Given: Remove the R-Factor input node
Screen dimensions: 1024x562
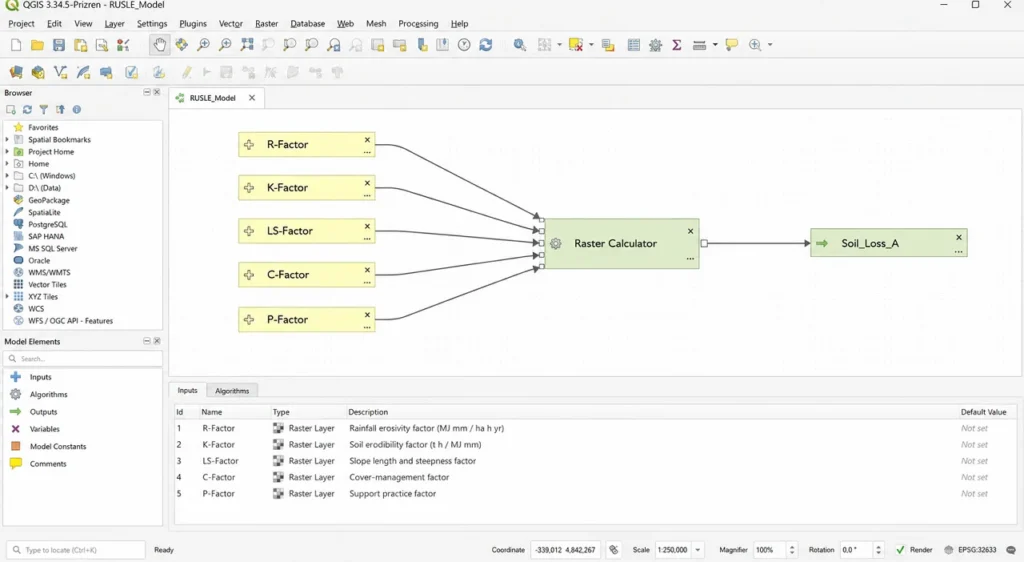Looking at the screenshot, I should coord(367,140).
